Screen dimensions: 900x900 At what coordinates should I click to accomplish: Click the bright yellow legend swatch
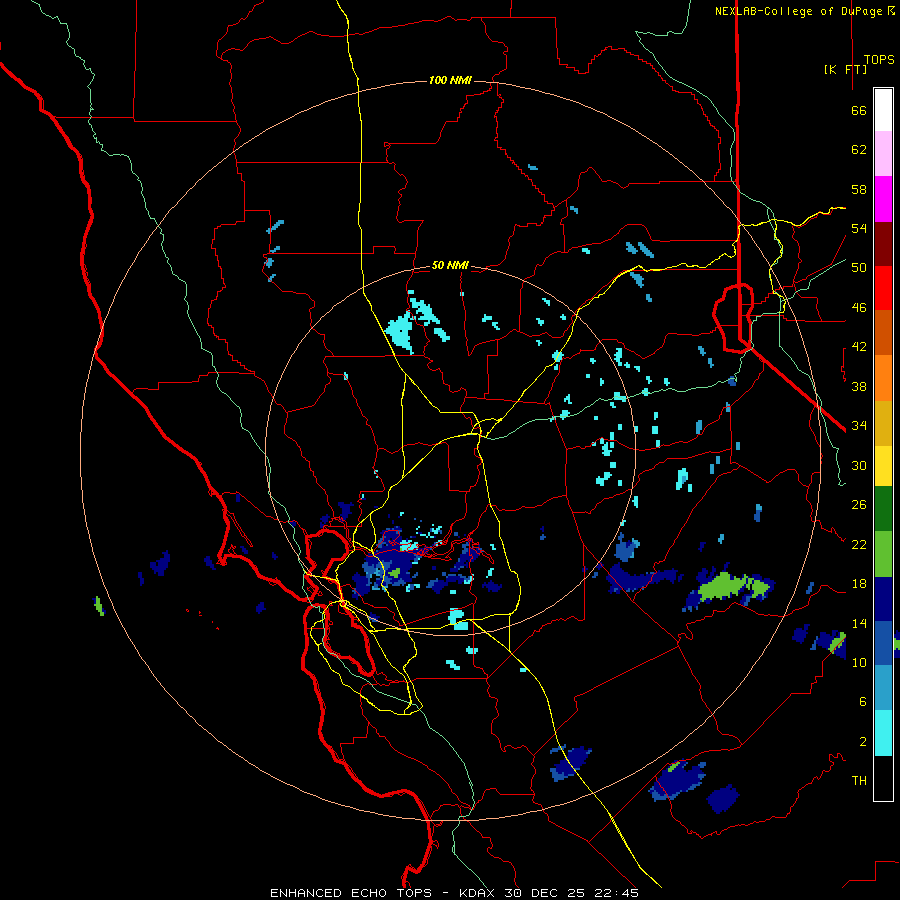(883, 466)
